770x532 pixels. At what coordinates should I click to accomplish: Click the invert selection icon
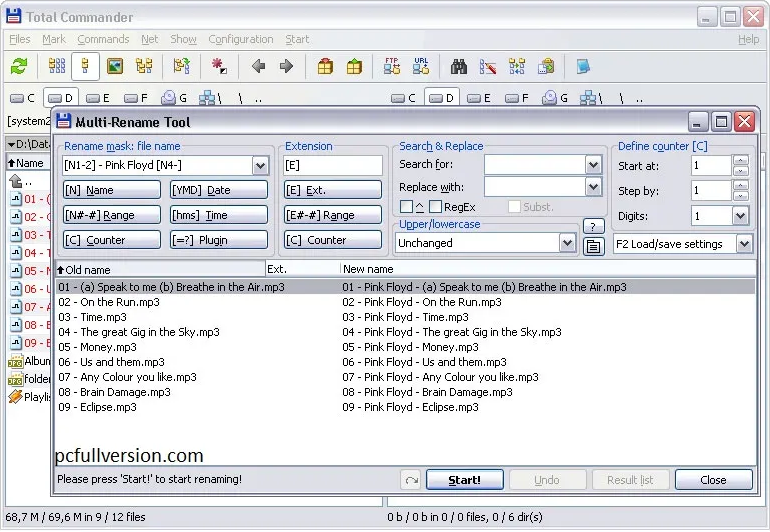coord(219,66)
